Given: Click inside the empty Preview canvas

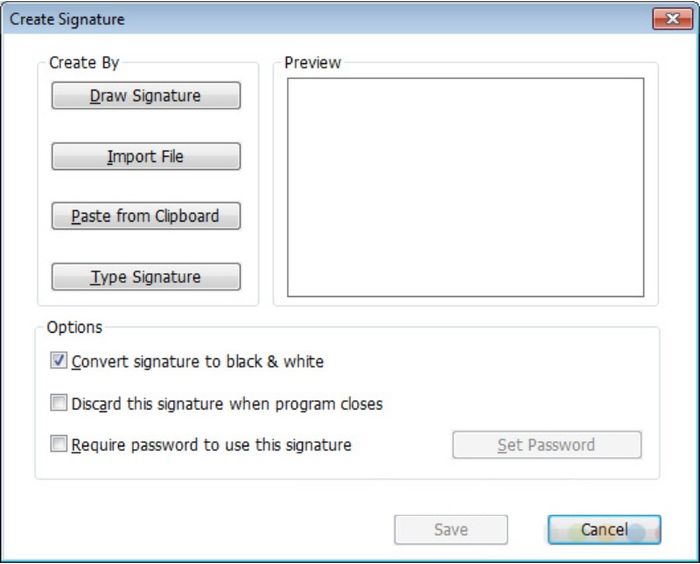Looking at the screenshot, I should pyautogui.click(x=466, y=188).
